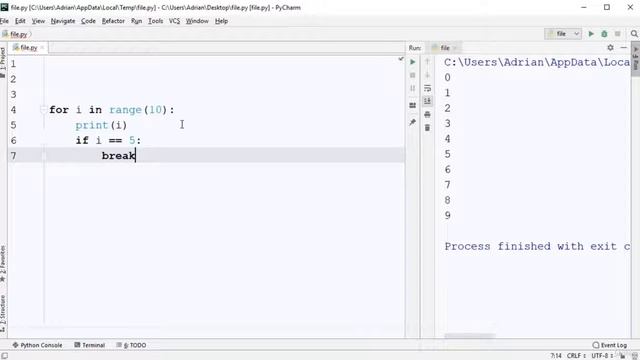This screenshot has width=640, height=360.
Task: Click the print(i) call on line 5
Action: (101, 125)
